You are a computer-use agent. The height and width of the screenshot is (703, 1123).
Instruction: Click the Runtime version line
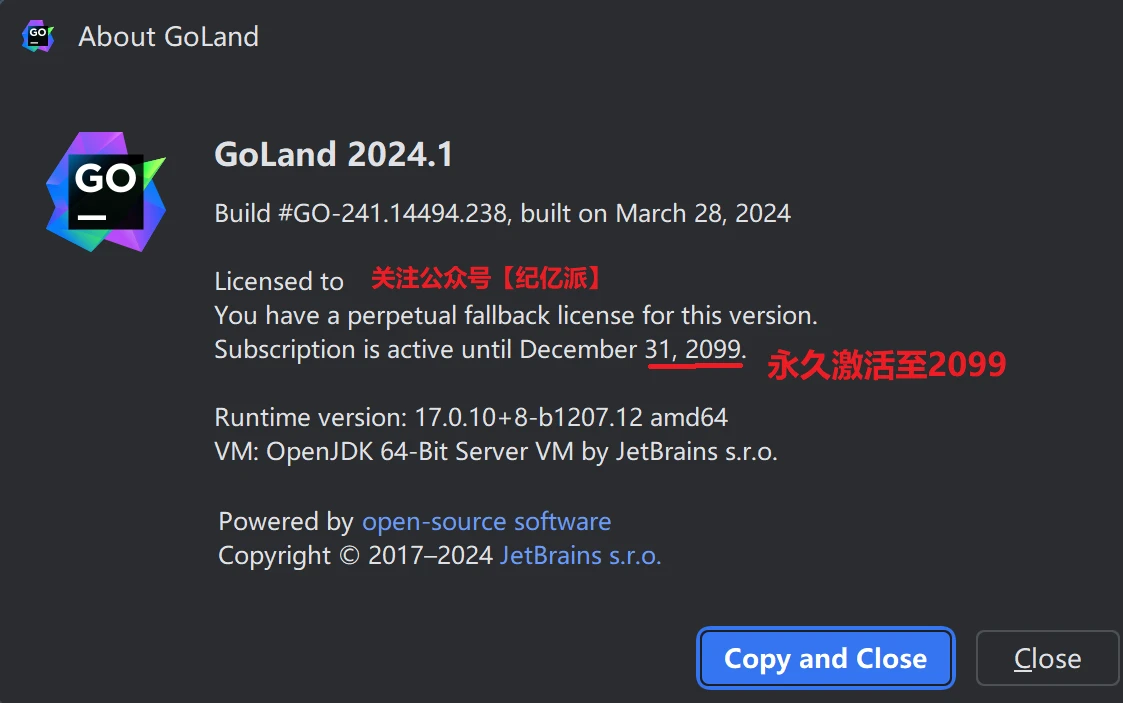(x=471, y=417)
